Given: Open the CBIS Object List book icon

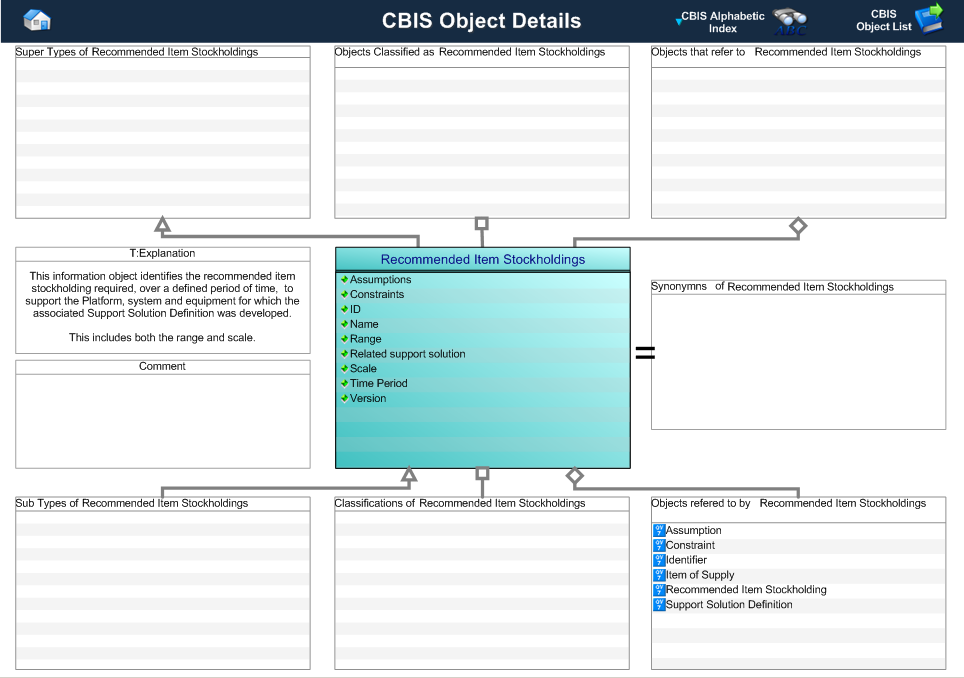Looking at the screenshot, I should 930,19.
